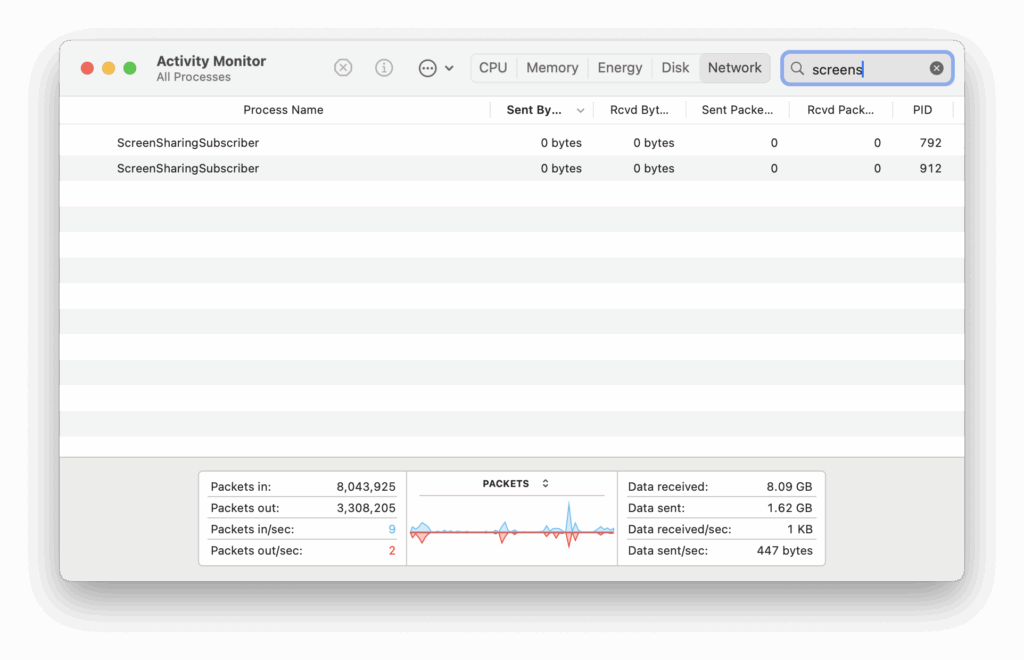Sort by the Rcvd Packets column header

click(x=840, y=110)
